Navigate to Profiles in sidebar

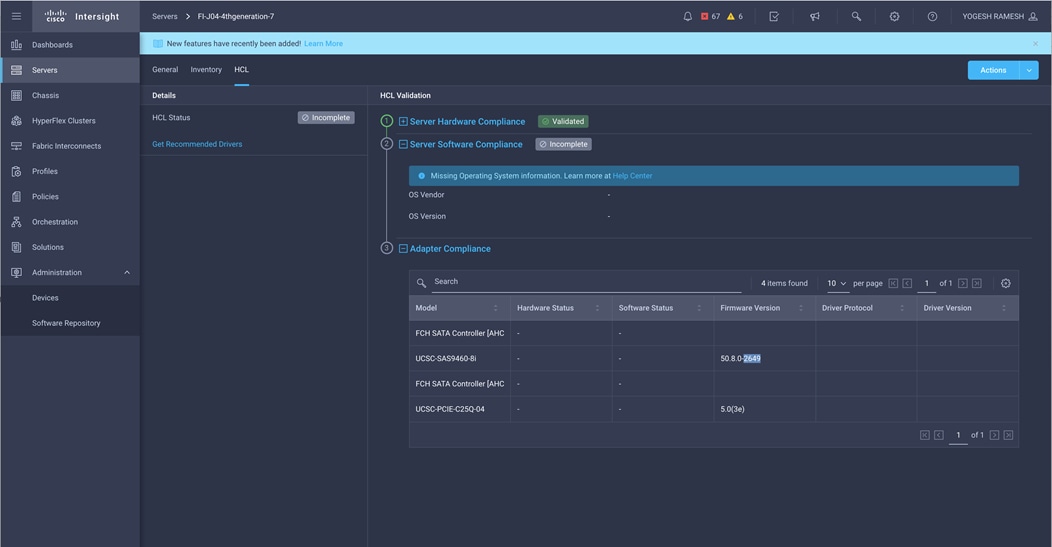pyautogui.click(x=70, y=171)
